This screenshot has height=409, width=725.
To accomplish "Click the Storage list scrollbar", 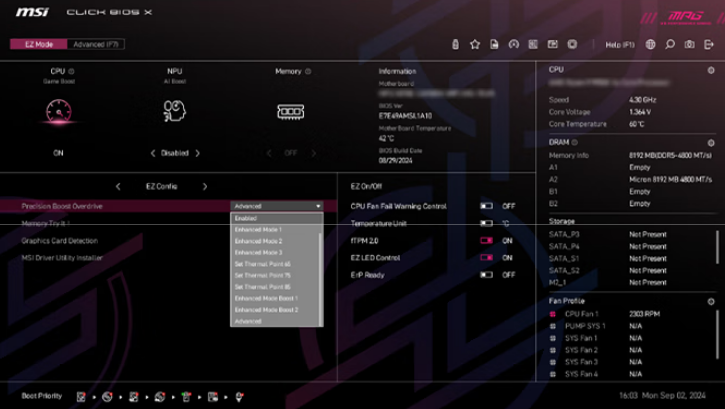I will click(x=717, y=247).
